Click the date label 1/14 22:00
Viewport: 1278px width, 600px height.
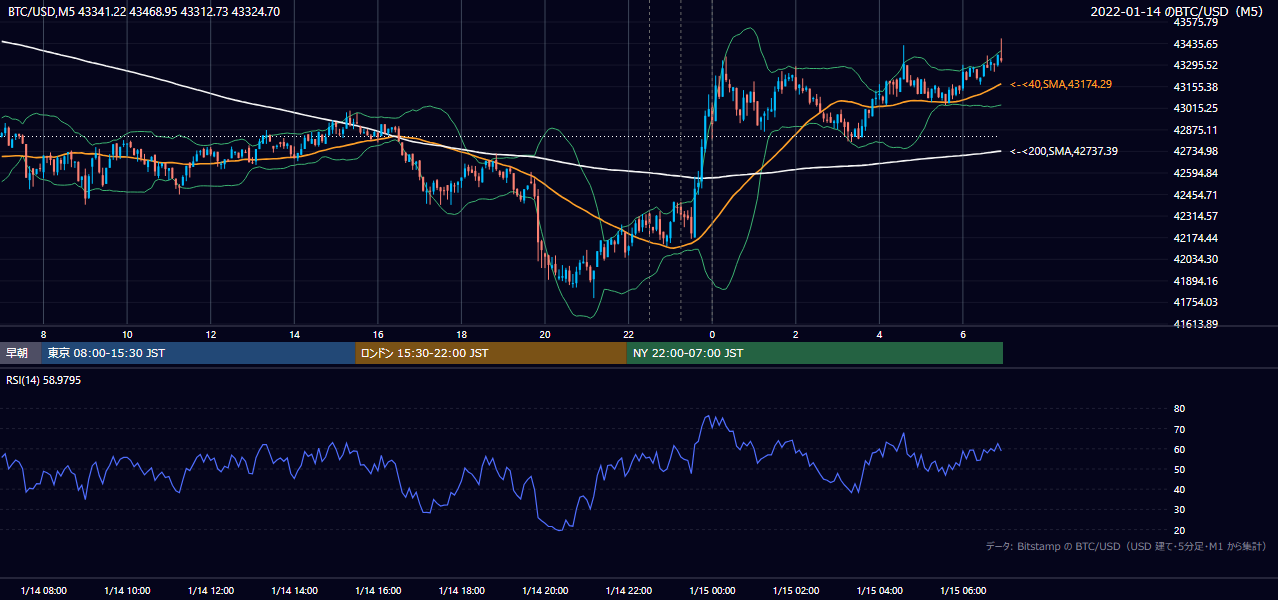629,590
